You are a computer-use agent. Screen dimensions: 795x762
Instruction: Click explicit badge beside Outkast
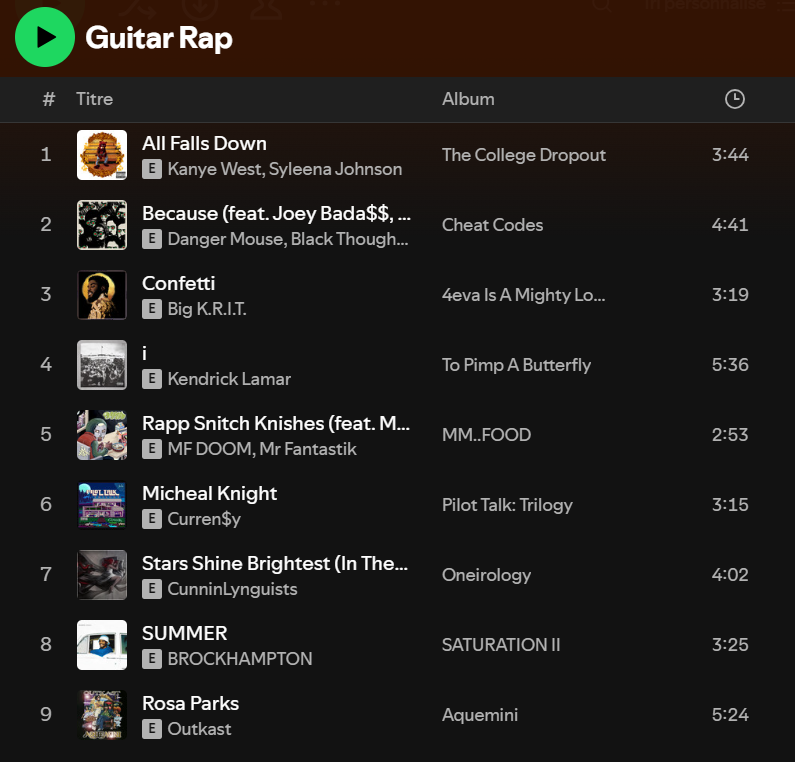click(152, 729)
